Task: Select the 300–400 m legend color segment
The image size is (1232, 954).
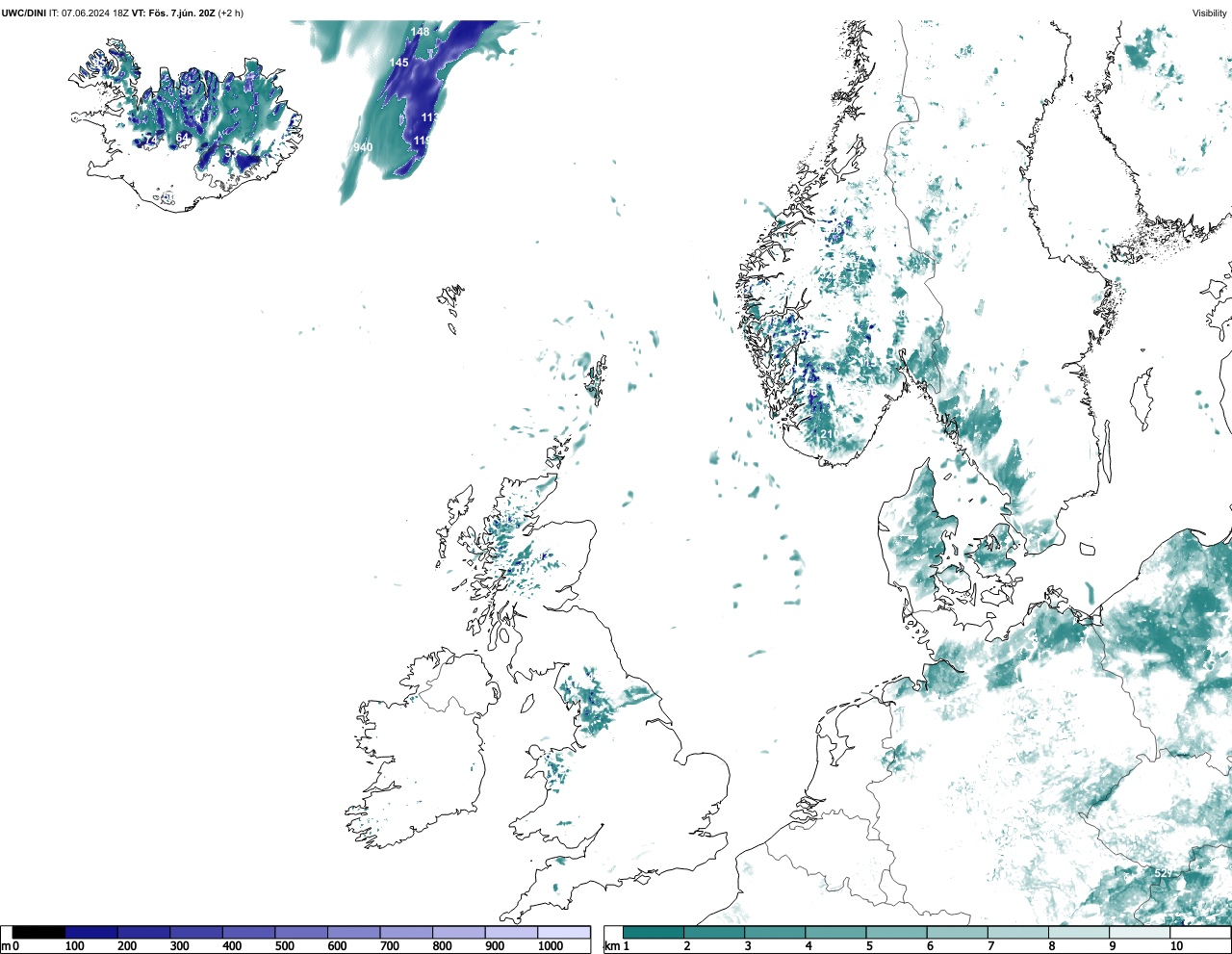Action: point(196,933)
